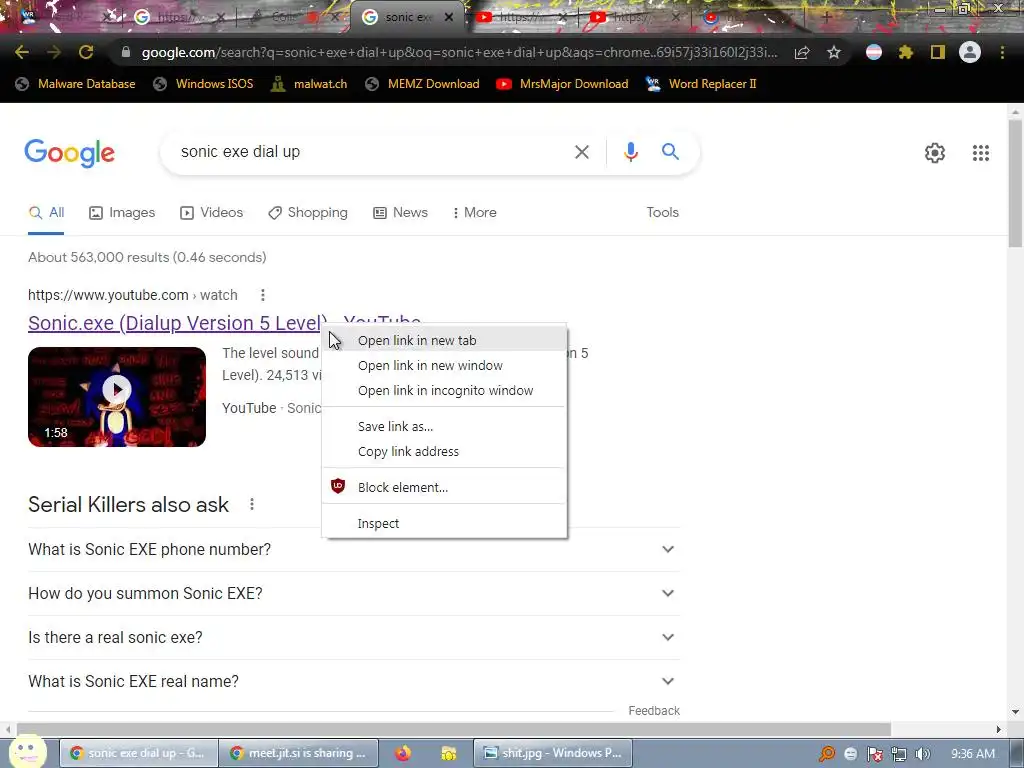Open MEMZ Download bookmark
This screenshot has width=1024, height=768.
423,84
